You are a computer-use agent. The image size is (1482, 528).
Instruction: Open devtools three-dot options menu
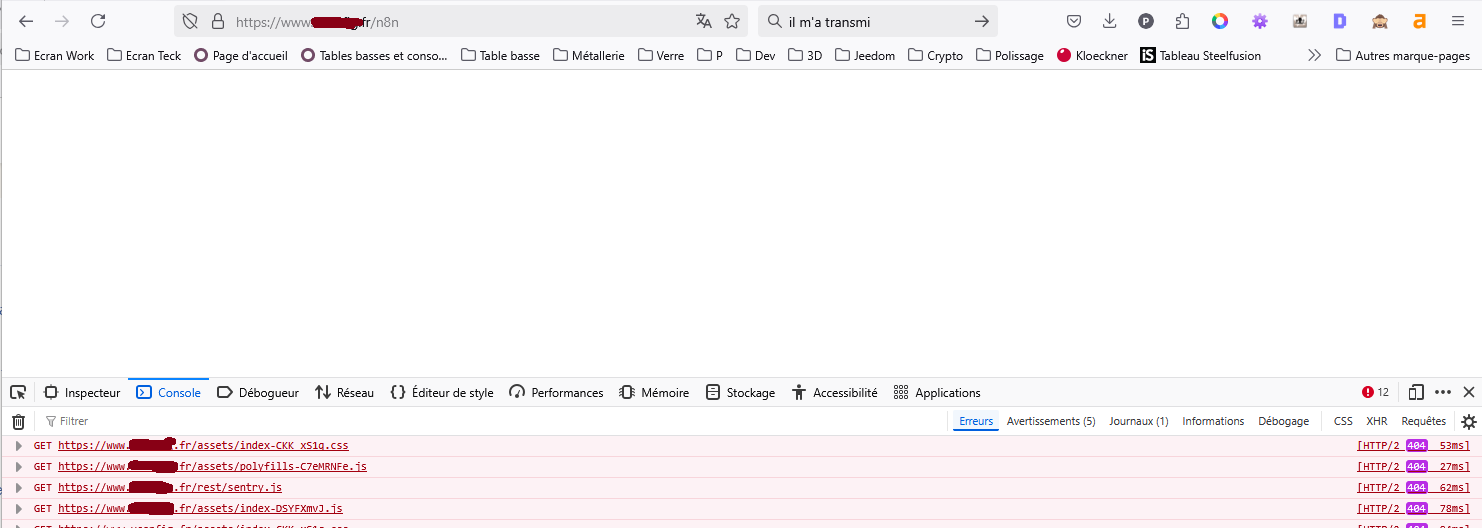coord(1443,393)
